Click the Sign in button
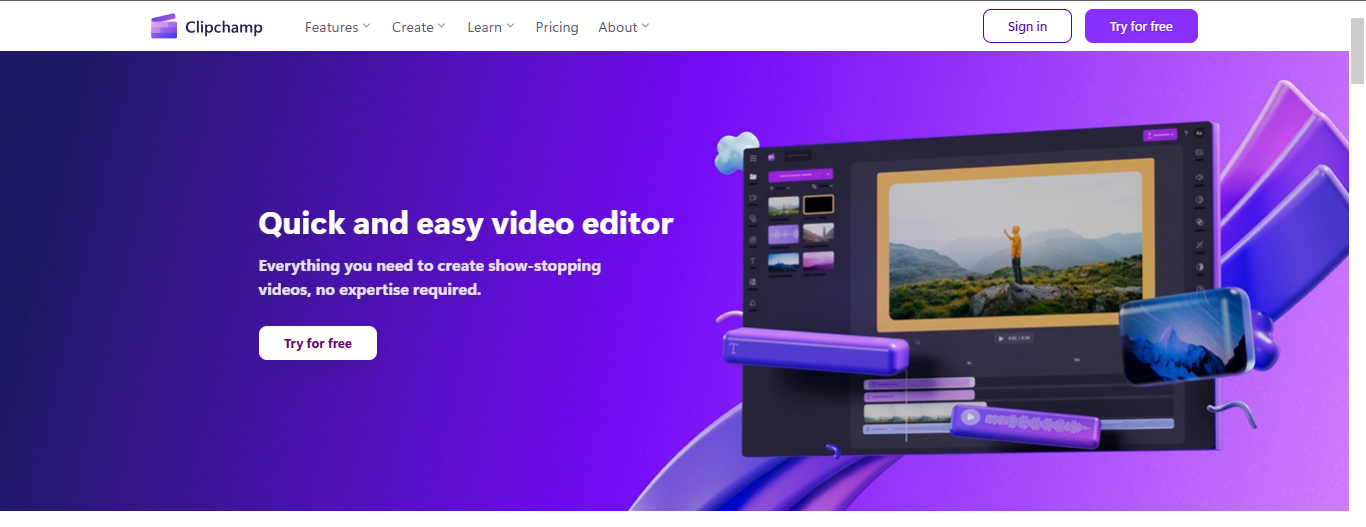This screenshot has width=1366, height=527. pos(1027,26)
